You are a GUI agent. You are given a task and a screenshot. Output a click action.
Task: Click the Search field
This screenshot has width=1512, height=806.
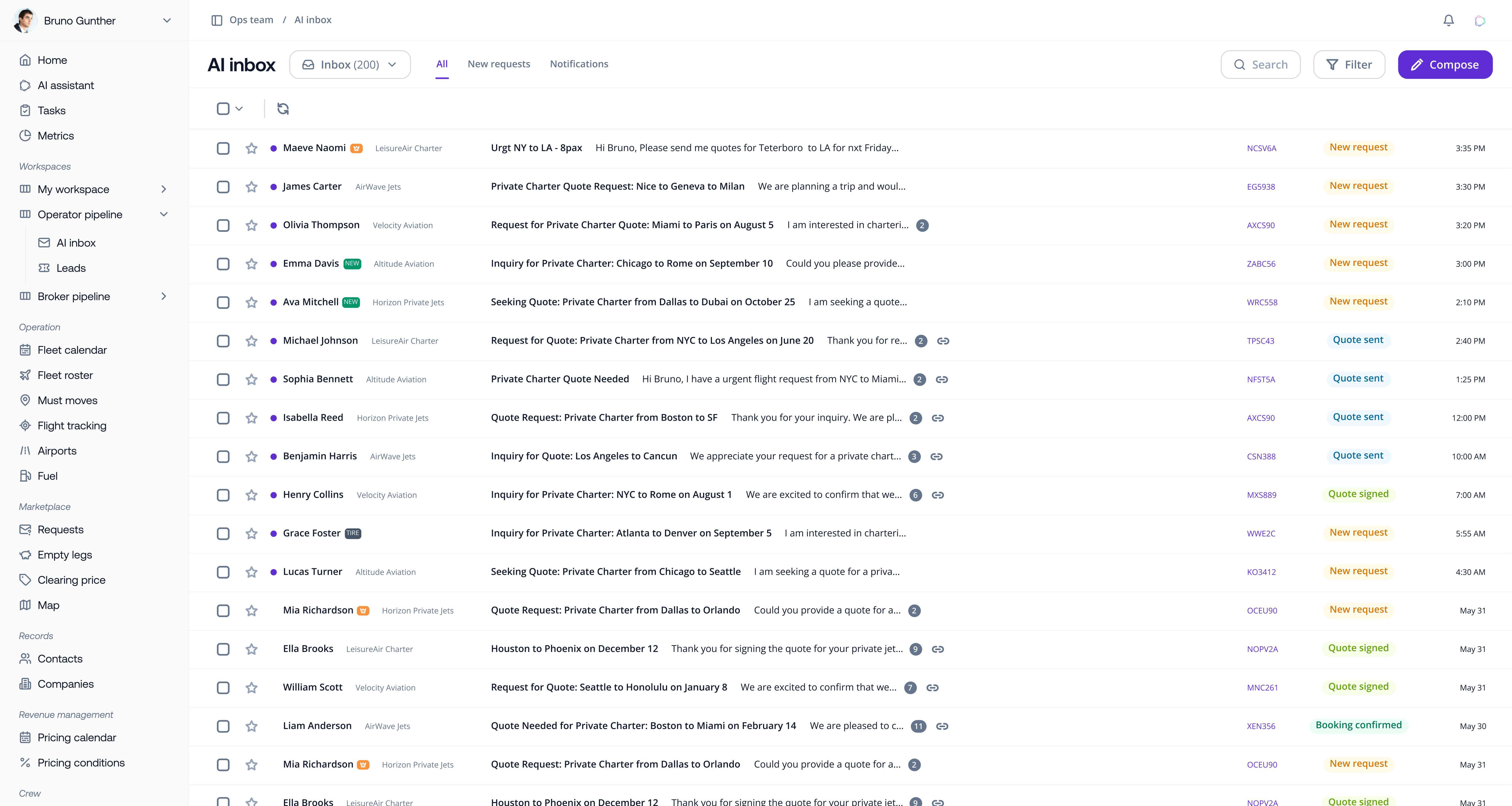click(x=1260, y=64)
